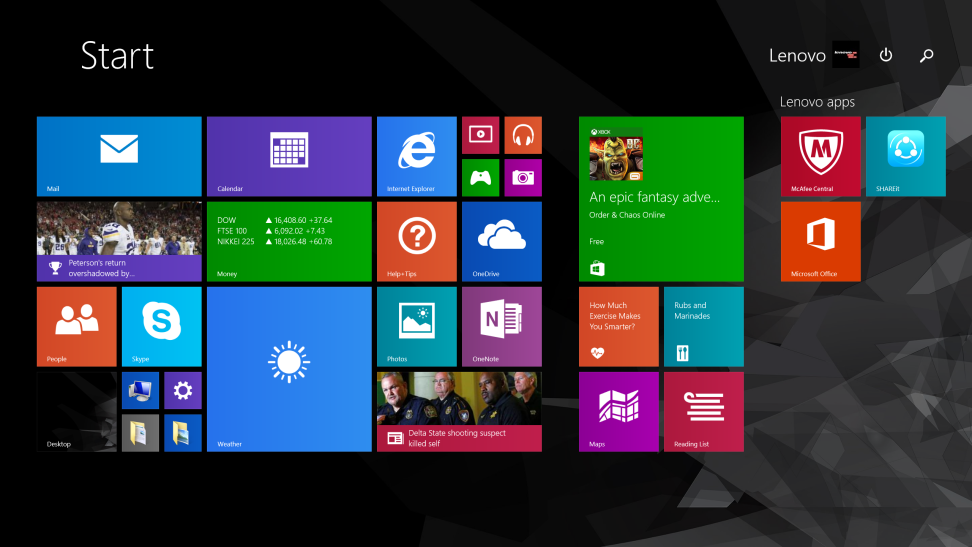Open the Order & Chaos Online Store tile

(661, 199)
